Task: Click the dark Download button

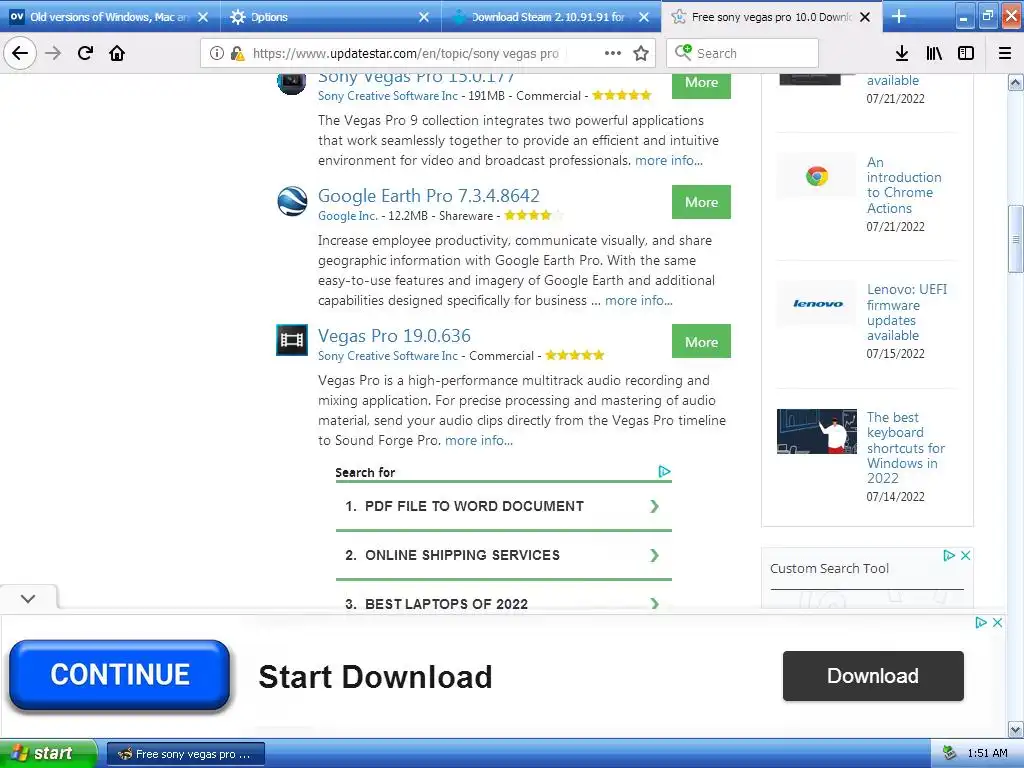Action: point(873,676)
